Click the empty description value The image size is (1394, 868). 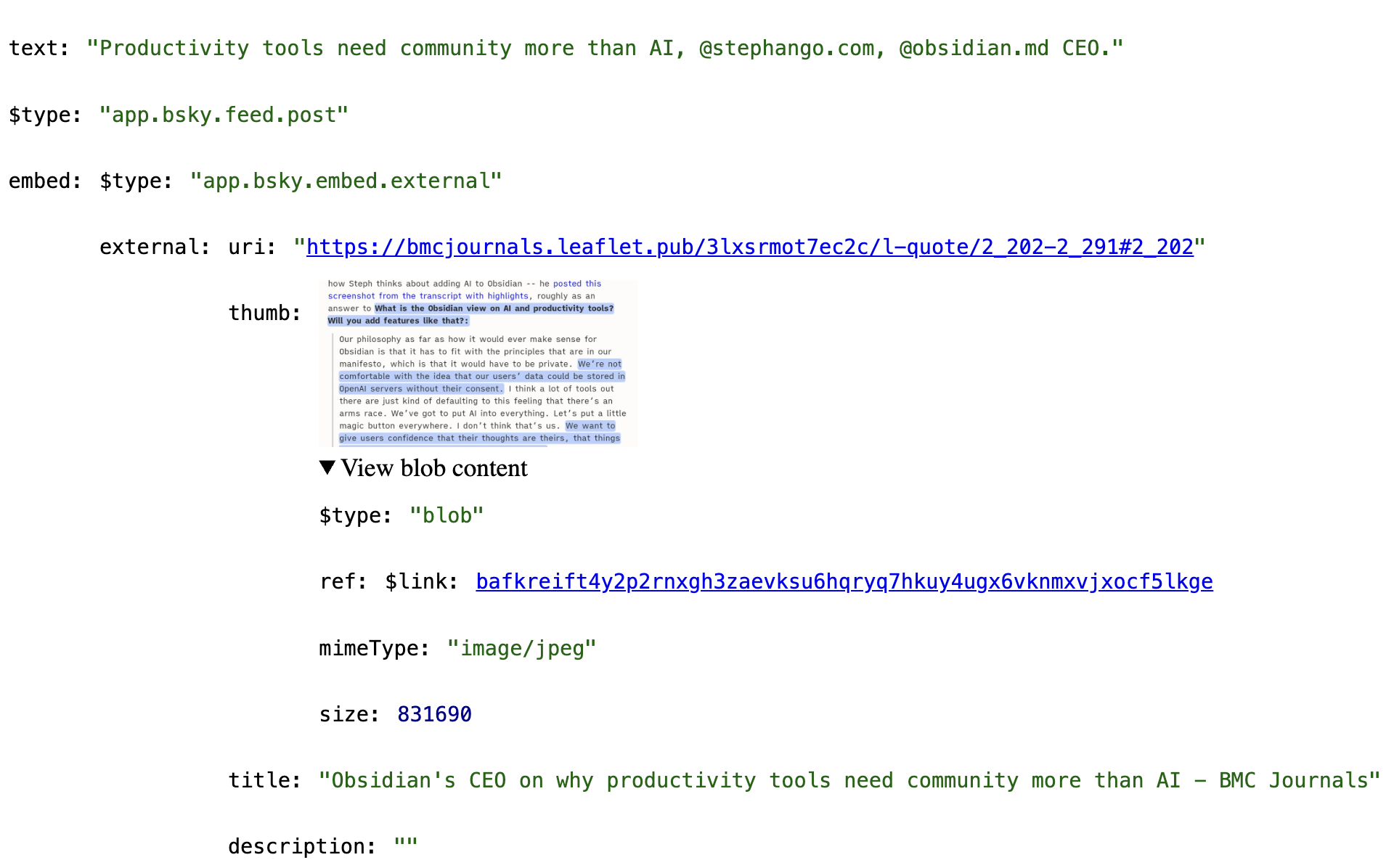point(405,847)
